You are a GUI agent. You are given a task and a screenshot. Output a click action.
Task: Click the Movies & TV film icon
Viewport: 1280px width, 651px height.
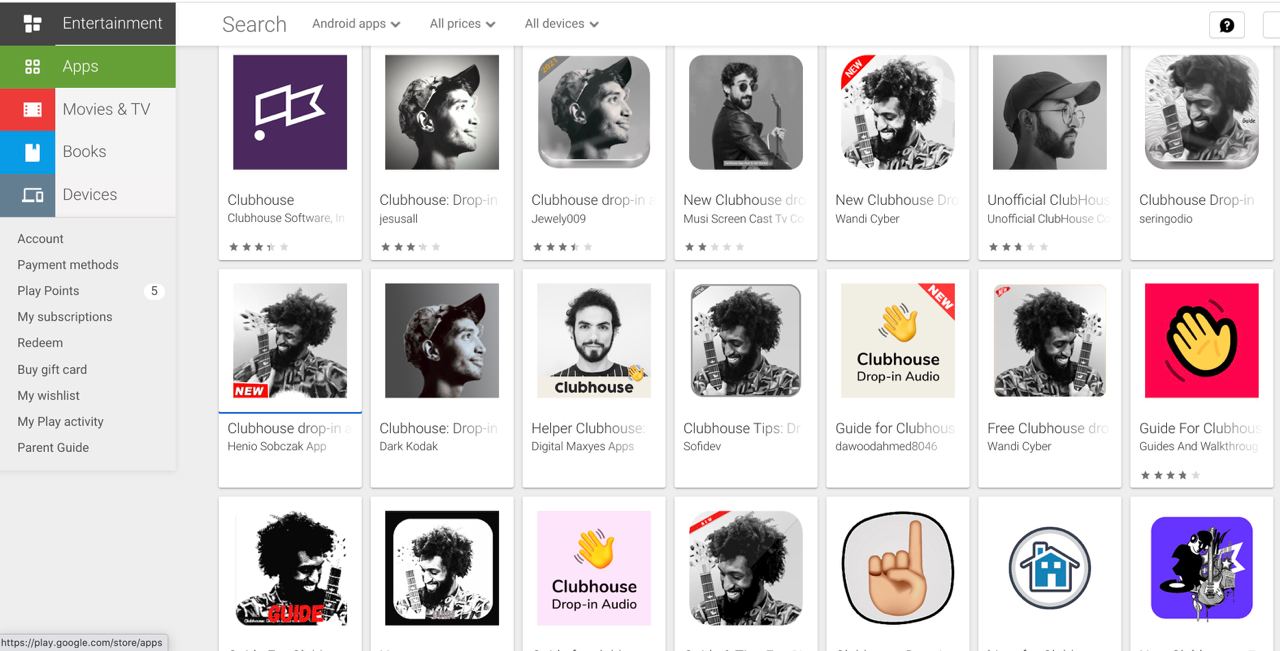pyautogui.click(x=32, y=109)
